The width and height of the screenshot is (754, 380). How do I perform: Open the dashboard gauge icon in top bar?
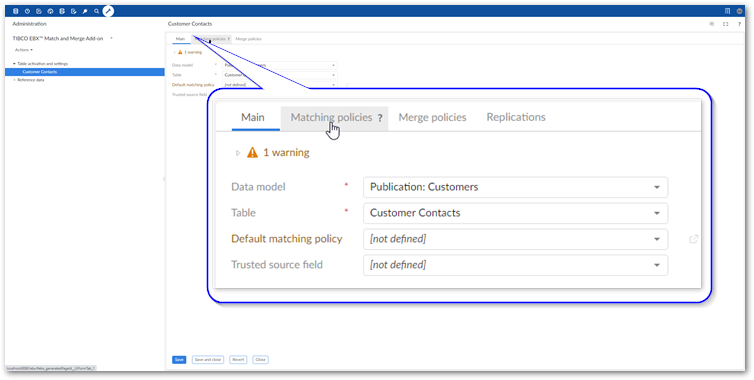50,11
